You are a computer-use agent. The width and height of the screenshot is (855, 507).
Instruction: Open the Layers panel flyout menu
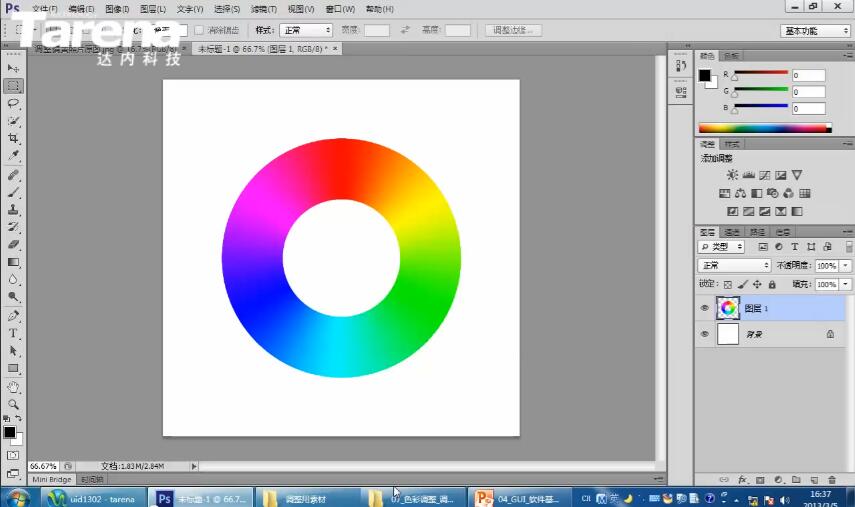pos(848,232)
